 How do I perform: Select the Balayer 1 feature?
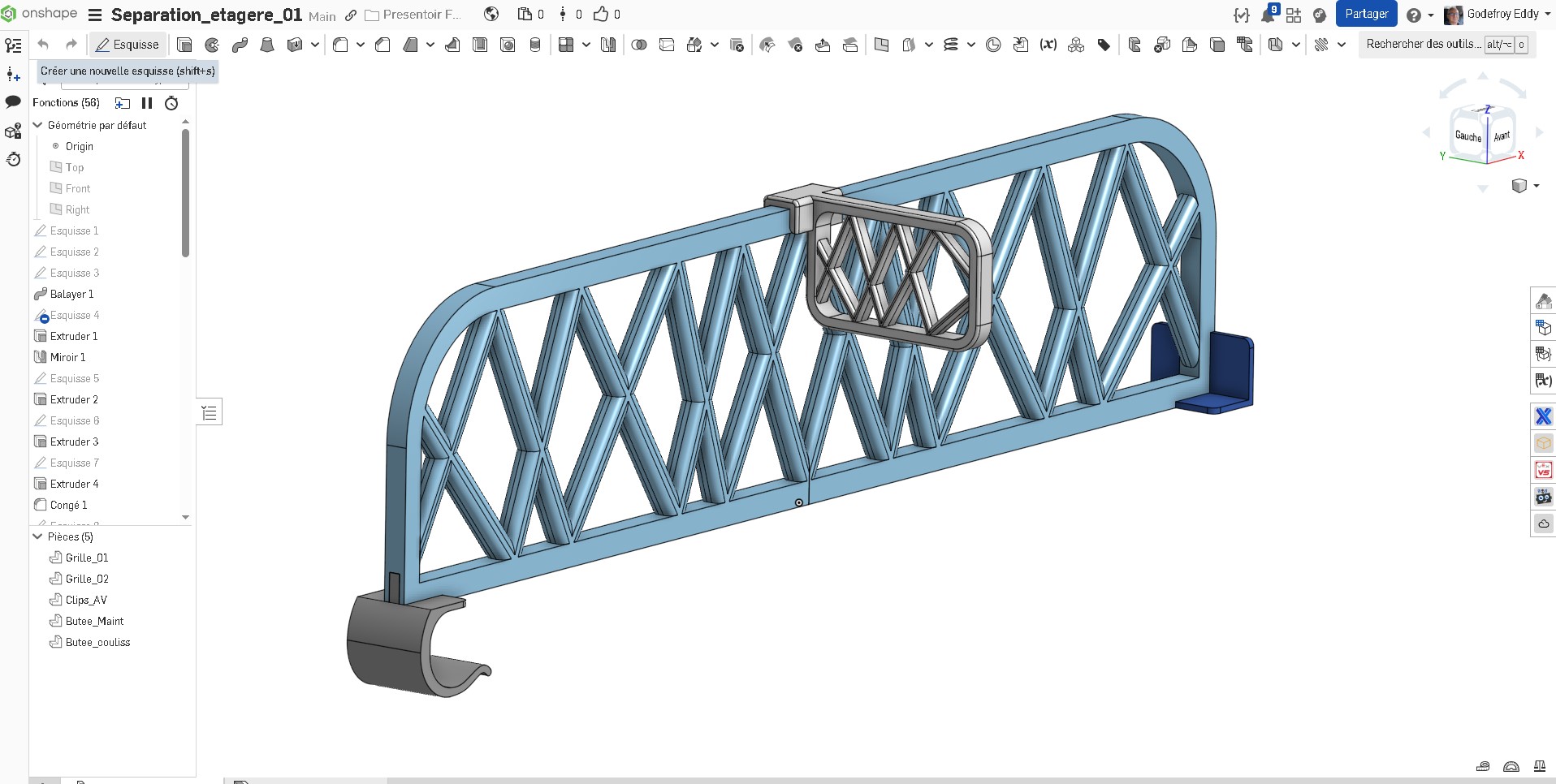coord(71,294)
